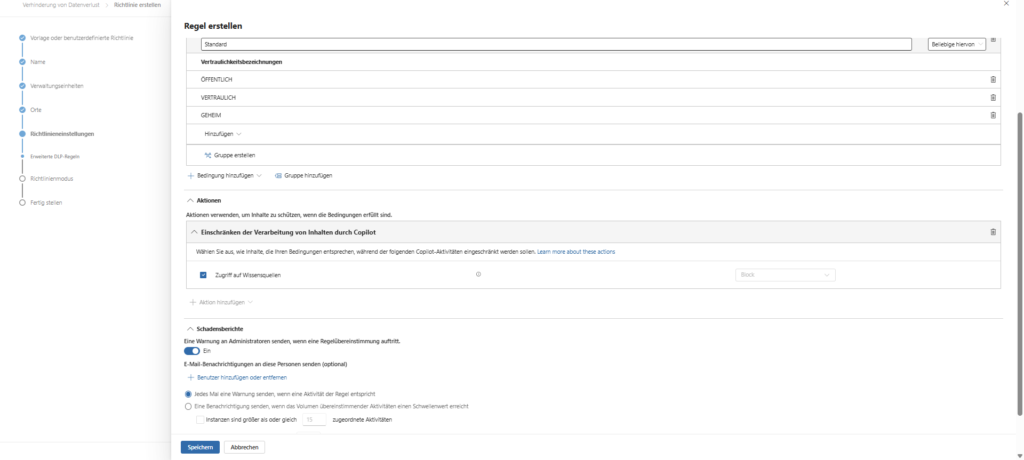Screen dimensions: 1024x460
Task: Open the Beliebige hiervon dropdown
Action: [958, 44]
